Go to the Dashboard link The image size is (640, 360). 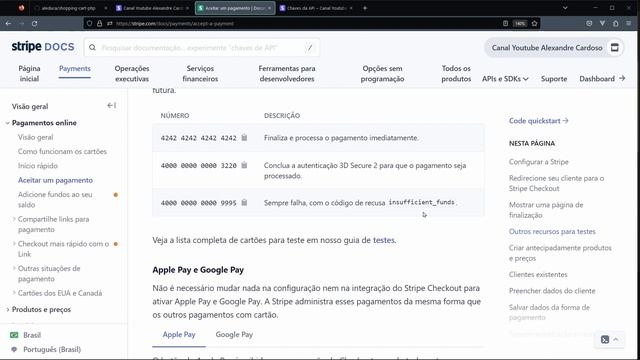click(602, 79)
